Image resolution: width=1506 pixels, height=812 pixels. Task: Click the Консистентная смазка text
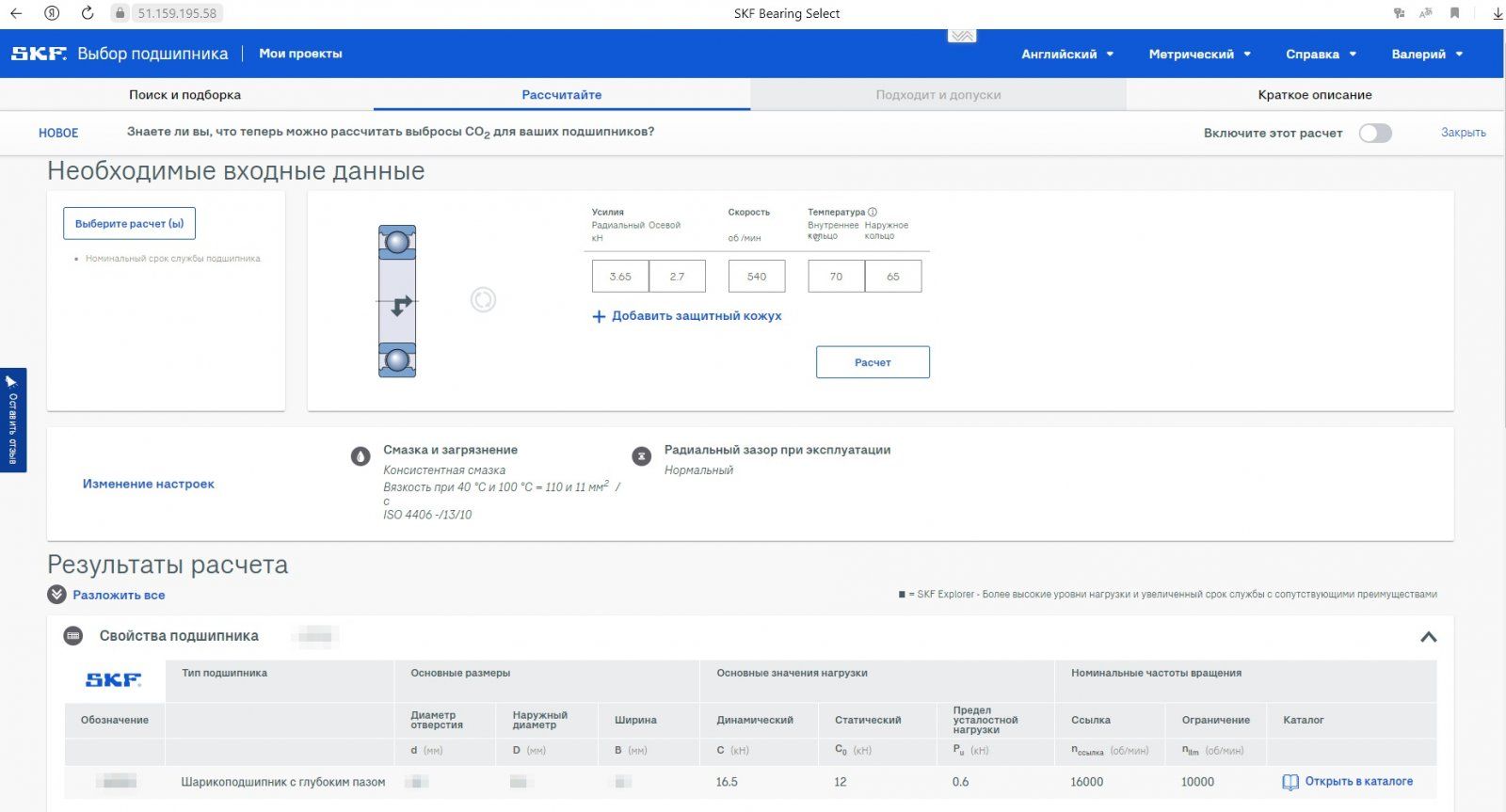pos(444,470)
